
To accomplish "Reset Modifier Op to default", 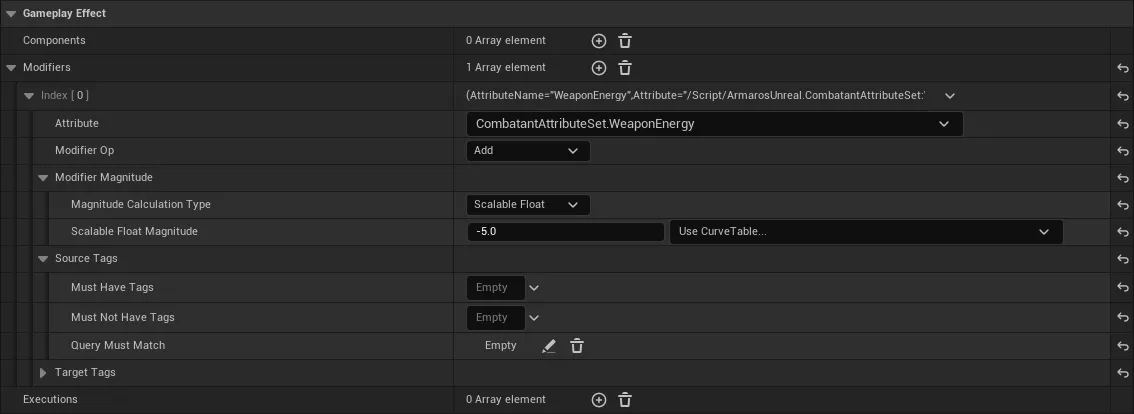I will [x=1122, y=151].
